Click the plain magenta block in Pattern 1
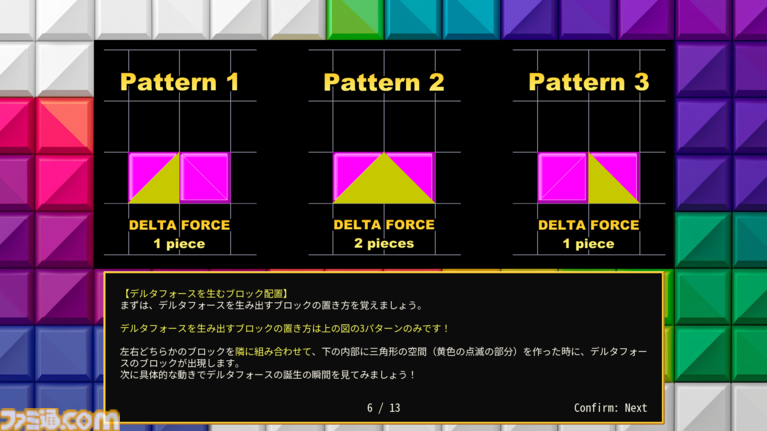The height and width of the screenshot is (431, 767). pyautogui.click(x=205, y=177)
